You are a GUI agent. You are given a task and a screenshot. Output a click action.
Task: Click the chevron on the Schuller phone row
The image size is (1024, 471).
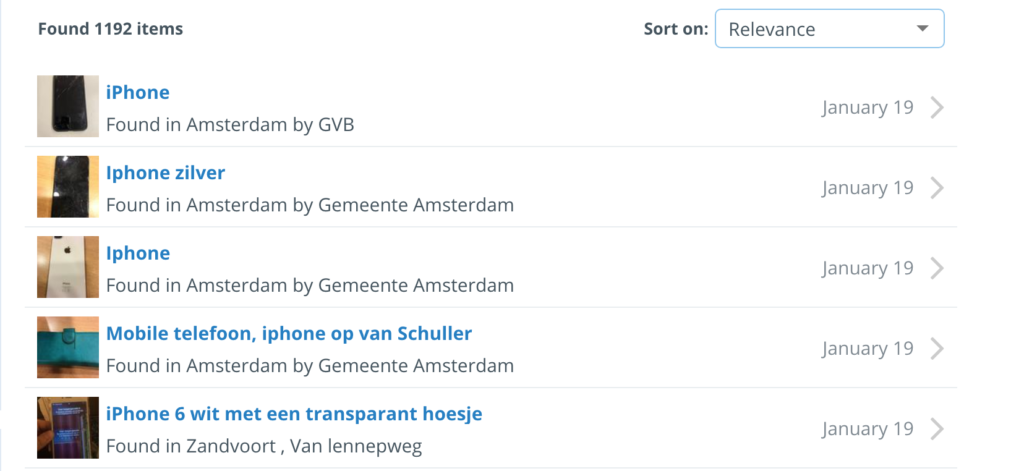pos(937,348)
